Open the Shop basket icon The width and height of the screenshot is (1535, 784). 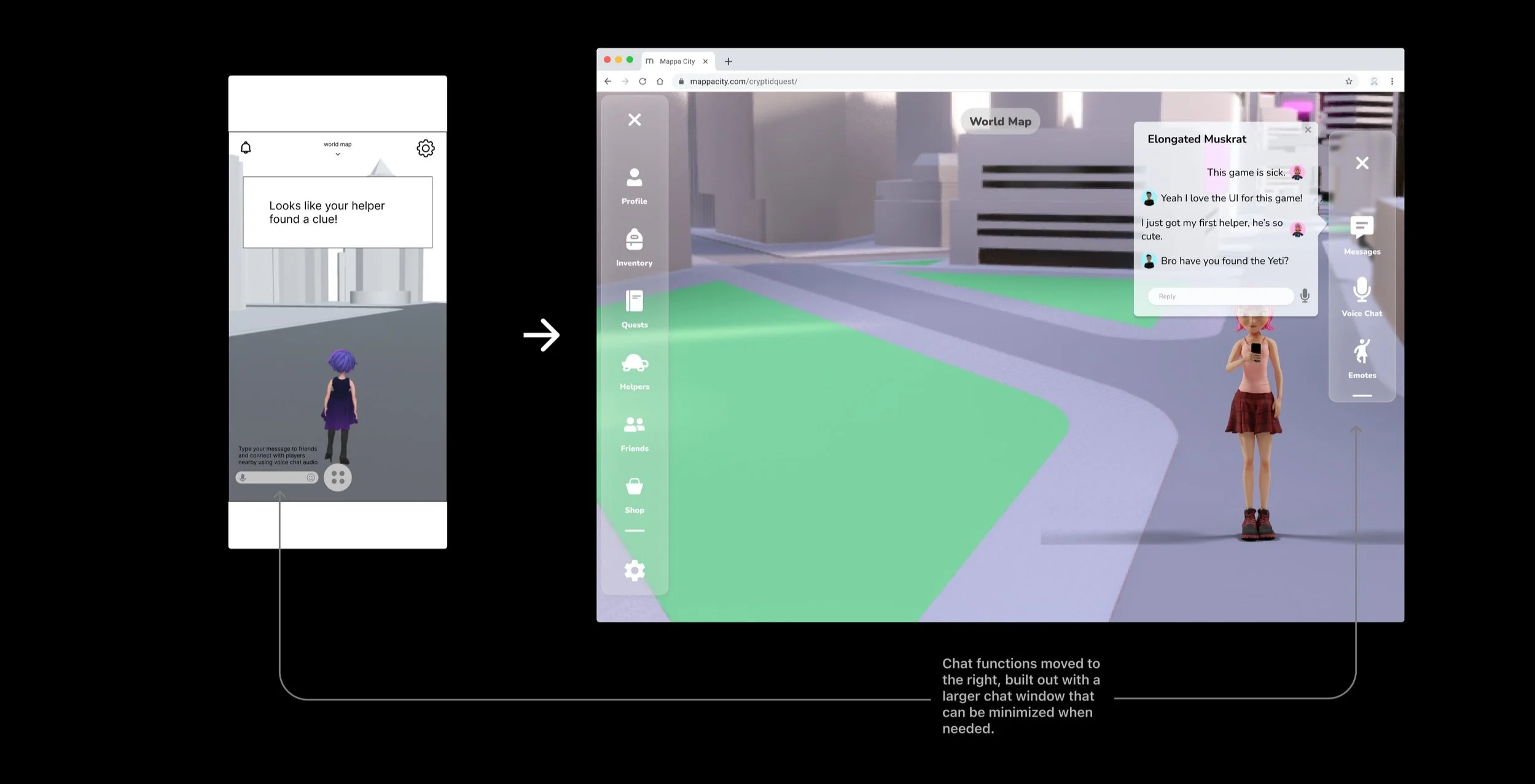(634, 487)
